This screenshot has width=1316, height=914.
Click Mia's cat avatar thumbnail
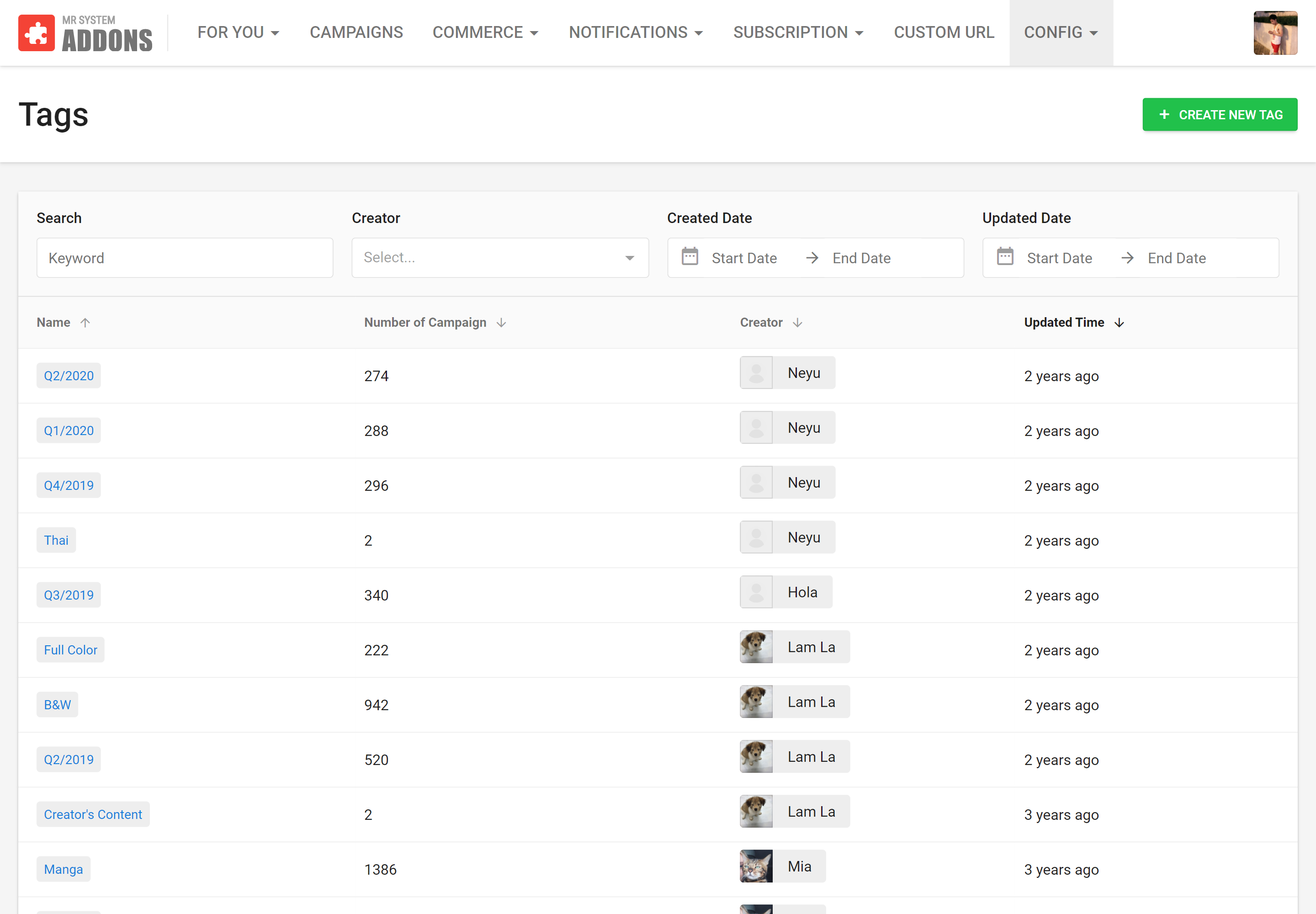[756, 866]
